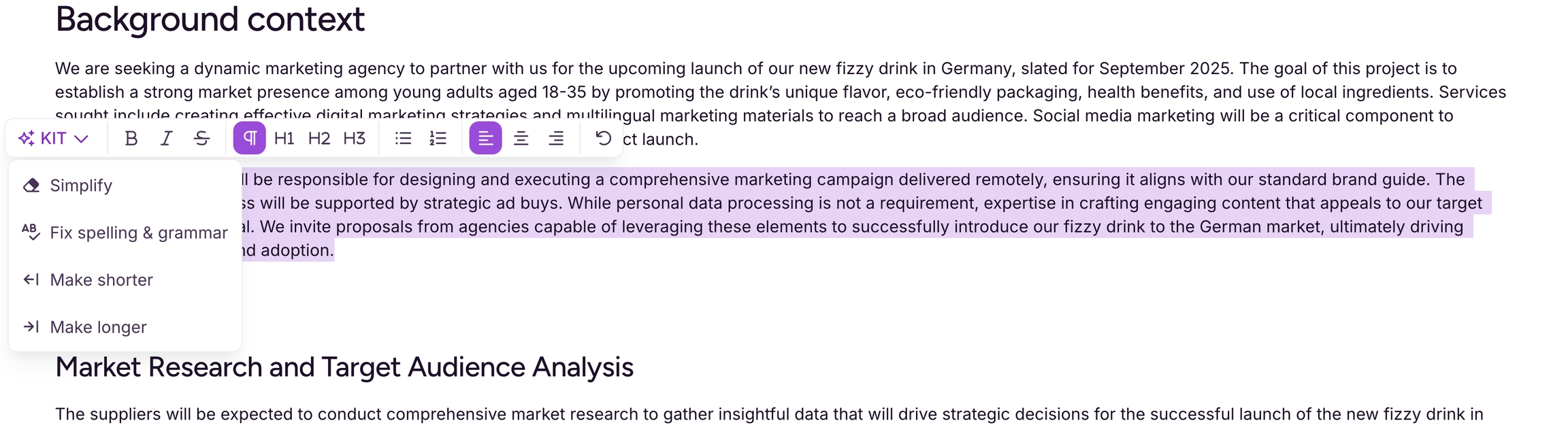
Task: Toggle bold formatting in toolbar
Action: point(131,139)
